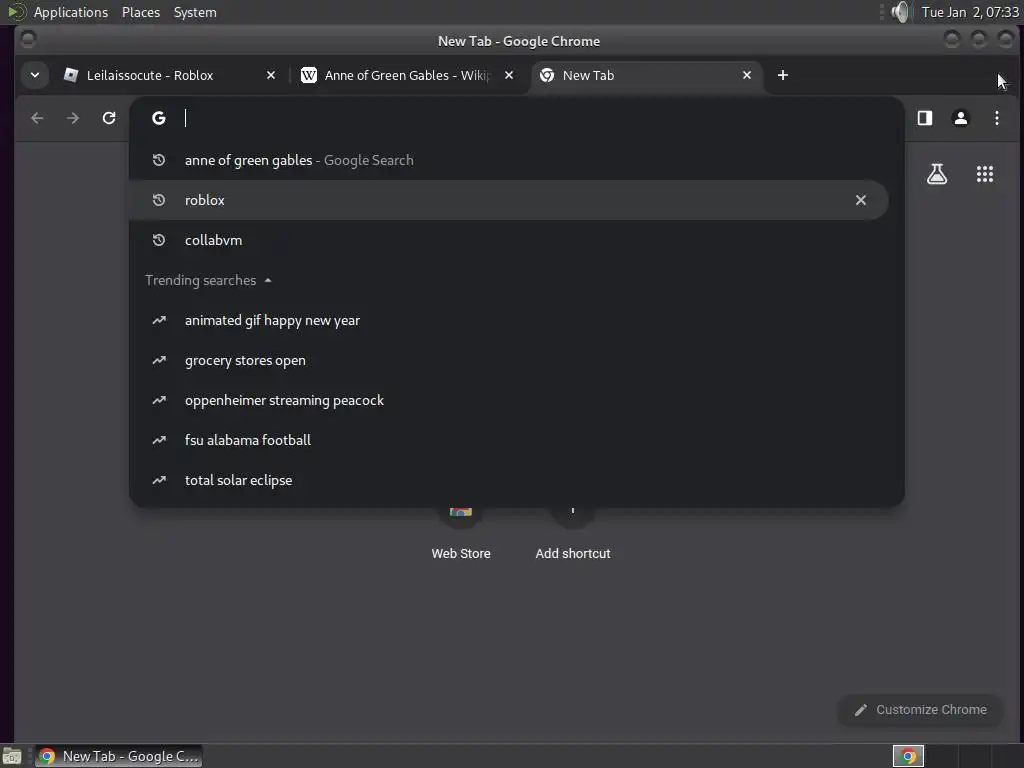Select anne of green gables suggestion
The image size is (1024, 768).
point(509,161)
